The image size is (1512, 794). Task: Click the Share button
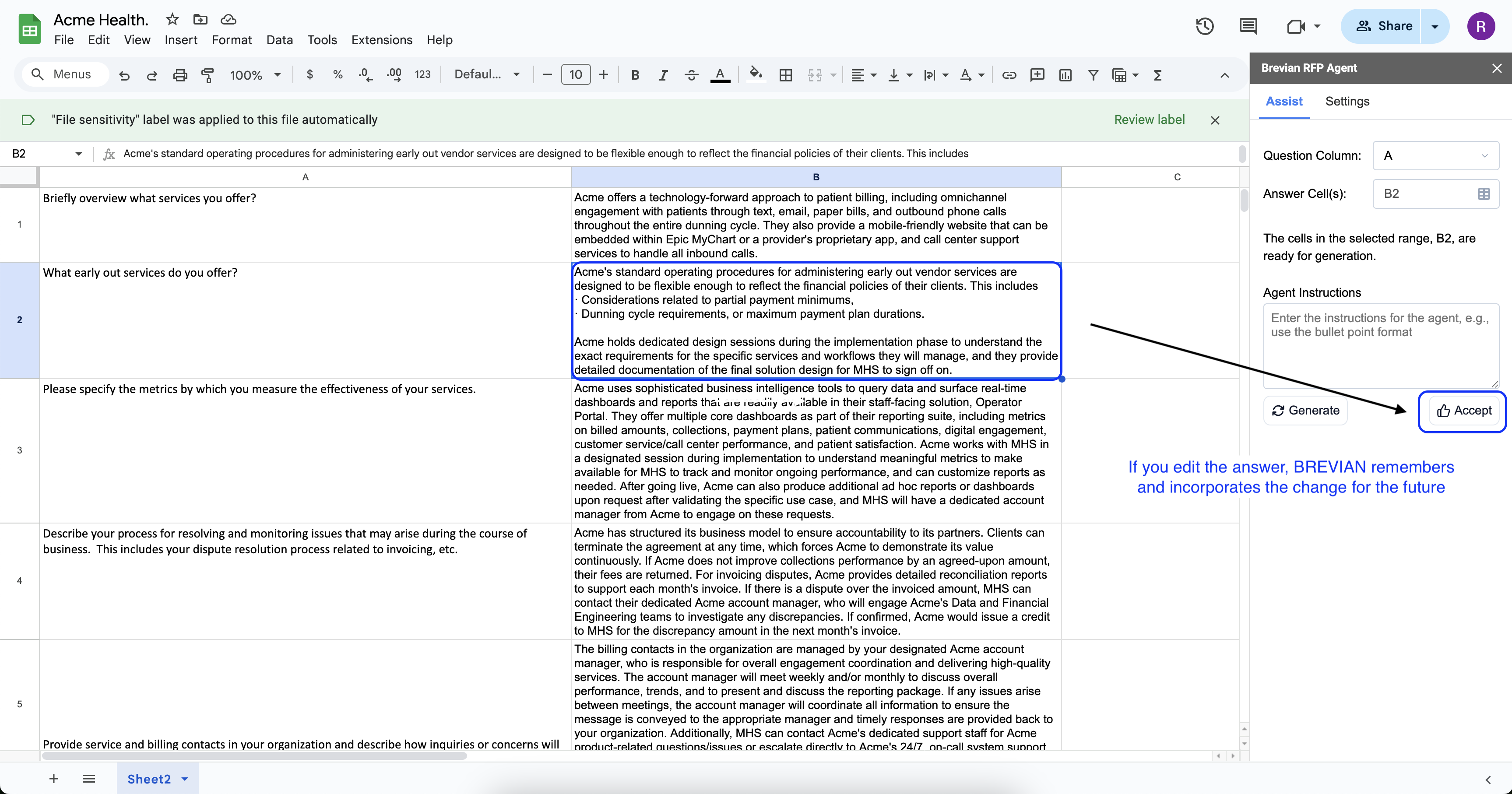[x=1382, y=26]
